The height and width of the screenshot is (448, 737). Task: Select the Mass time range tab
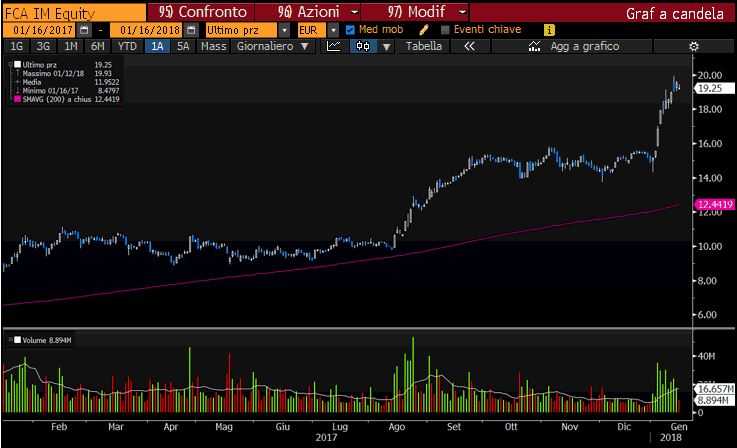click(213, 46)
